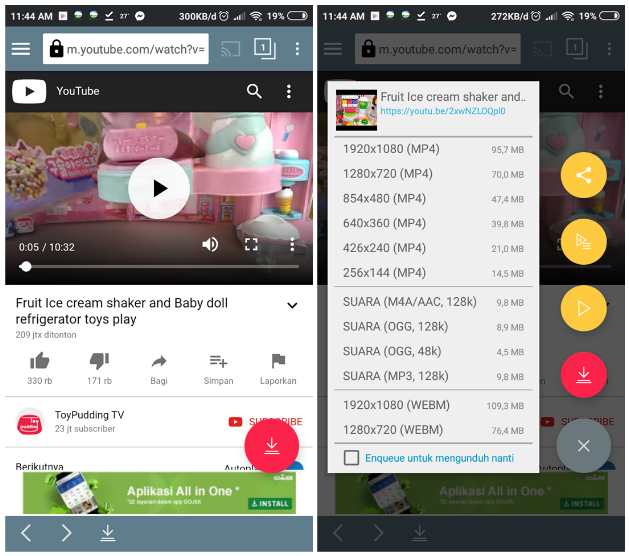Open hamburger menu in left browser screen
Image resolution: width=629 pixels, height=556 pixels.
21,49
